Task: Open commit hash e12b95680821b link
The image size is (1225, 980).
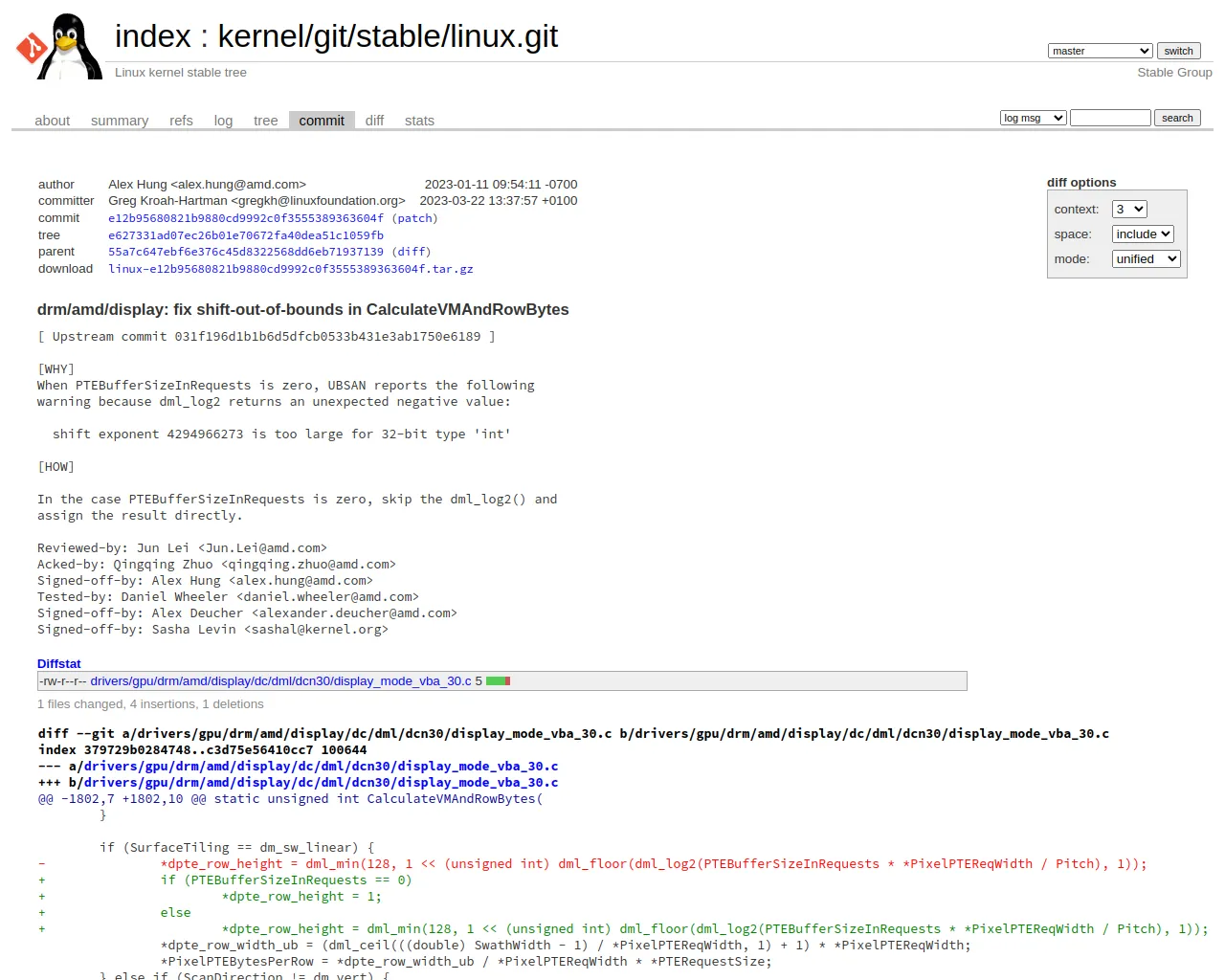Action: click(x=246, y=218)
